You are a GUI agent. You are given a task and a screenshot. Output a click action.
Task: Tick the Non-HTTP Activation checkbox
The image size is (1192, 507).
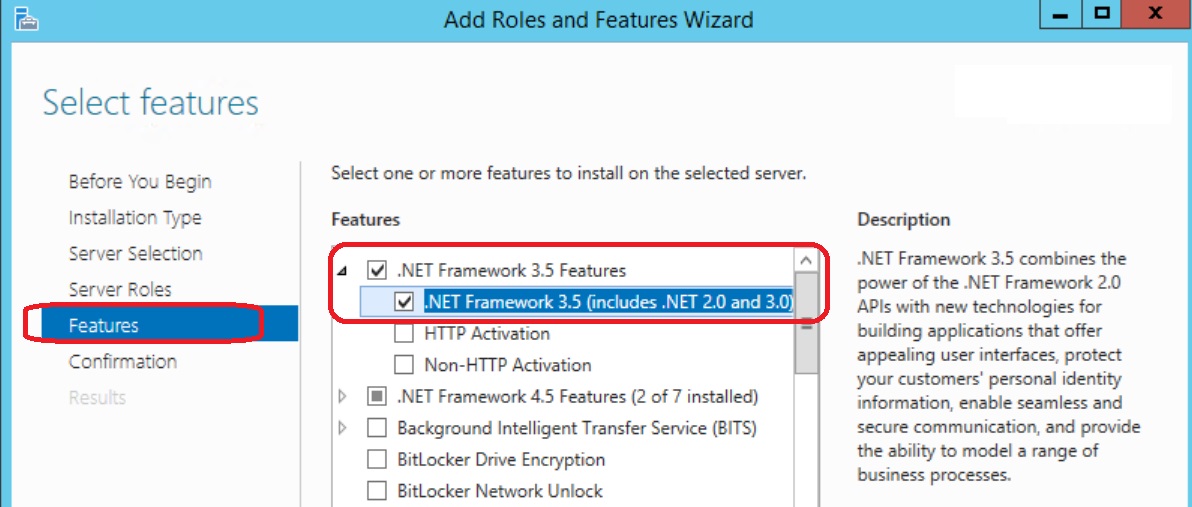click(x=404, y=365)
